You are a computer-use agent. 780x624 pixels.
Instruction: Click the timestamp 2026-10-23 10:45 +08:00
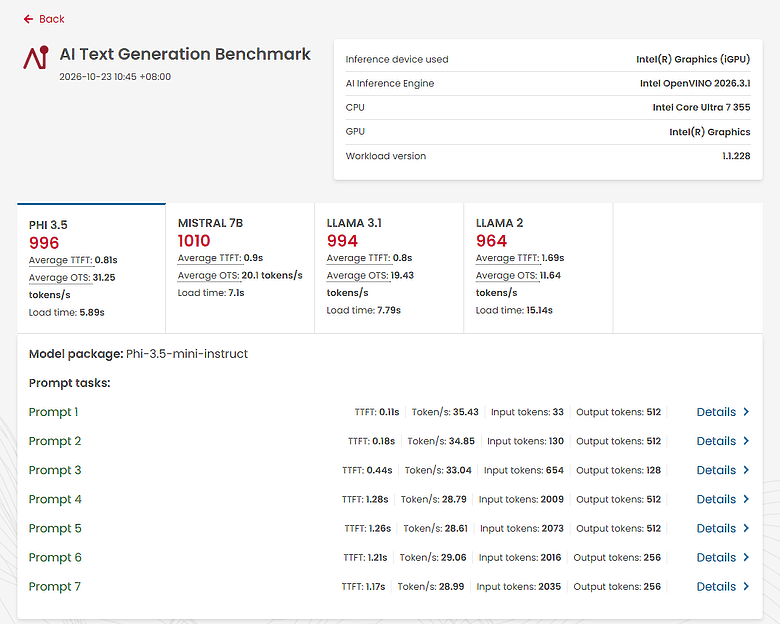[115, 77]
